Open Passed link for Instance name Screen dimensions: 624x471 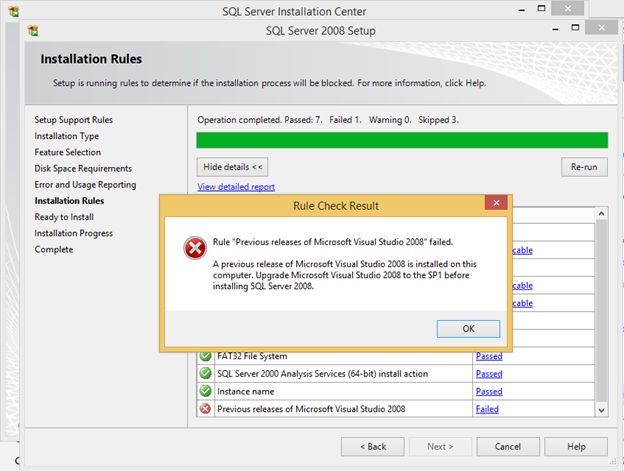[489, 391]
